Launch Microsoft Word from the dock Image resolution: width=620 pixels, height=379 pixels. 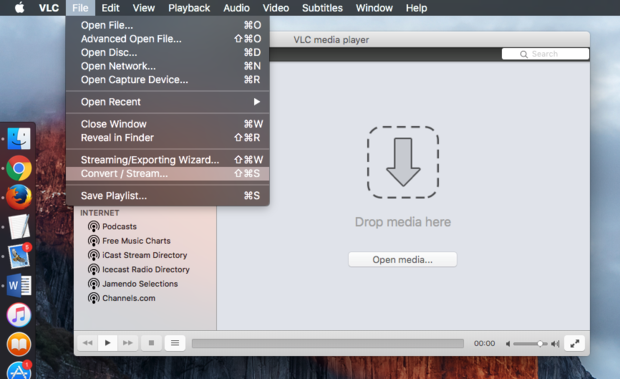(19, 285)
